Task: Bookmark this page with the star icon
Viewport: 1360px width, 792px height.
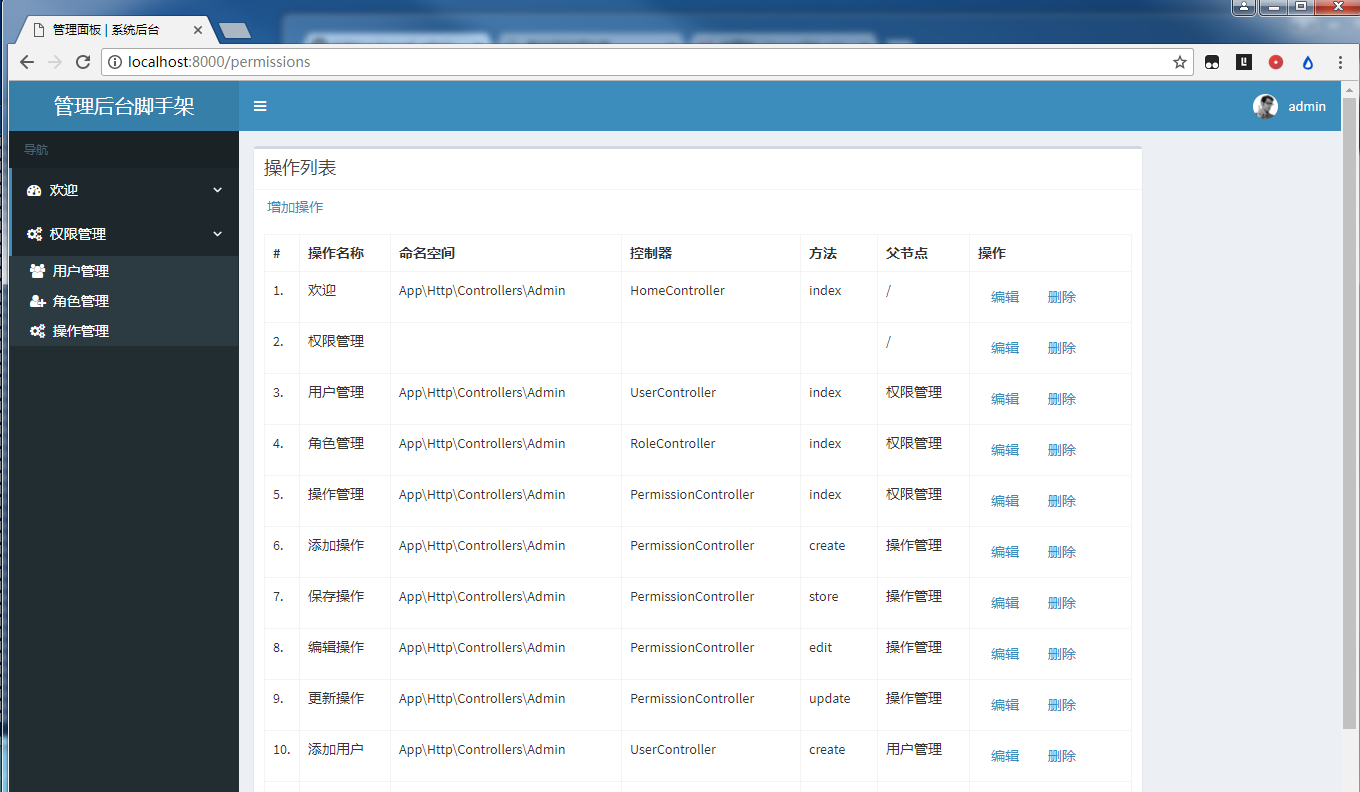Action: click(x=1180, y=62)
